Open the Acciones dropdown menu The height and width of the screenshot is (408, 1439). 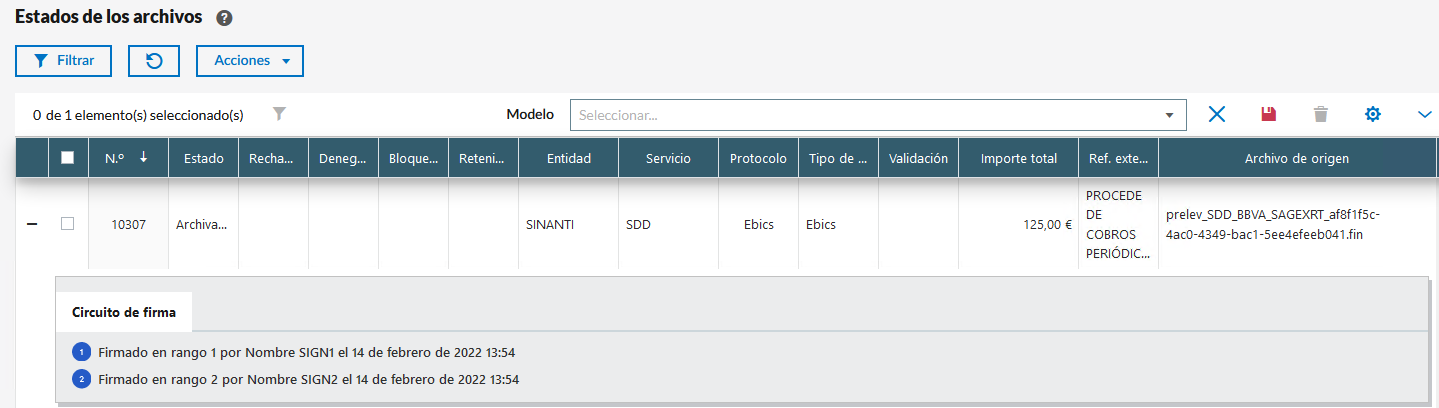249,61
